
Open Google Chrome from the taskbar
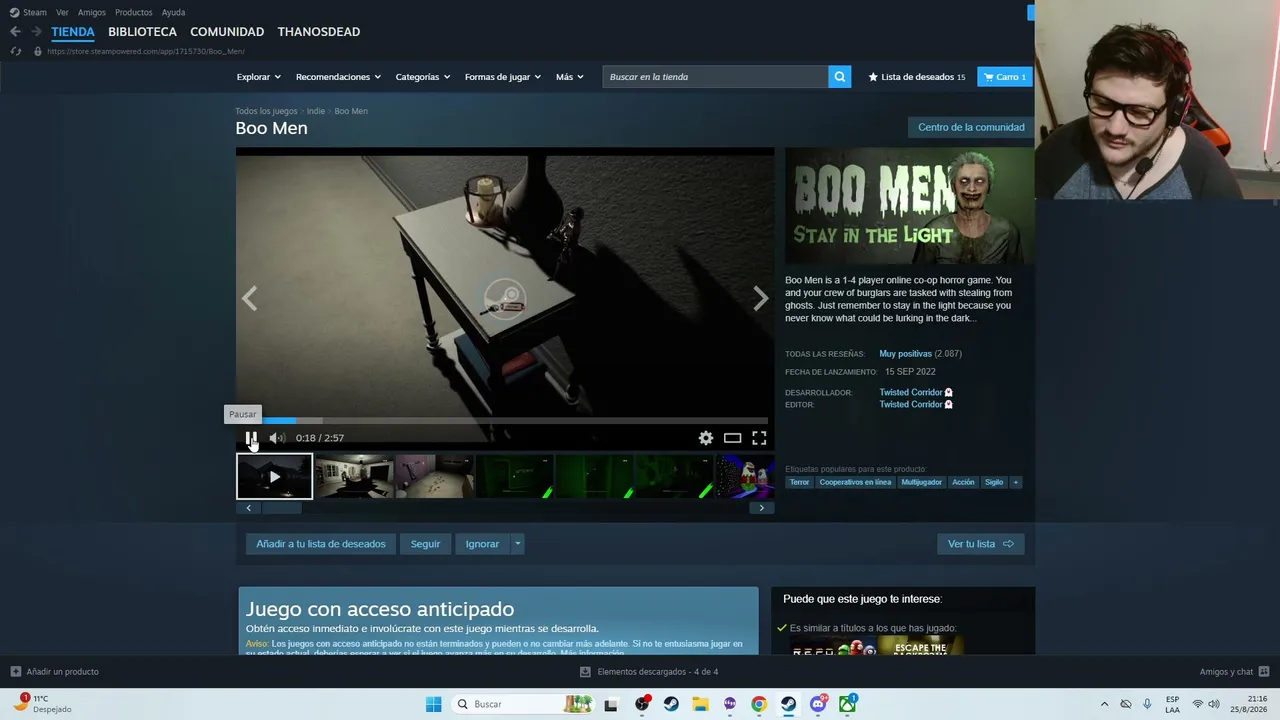pos(759,704)
